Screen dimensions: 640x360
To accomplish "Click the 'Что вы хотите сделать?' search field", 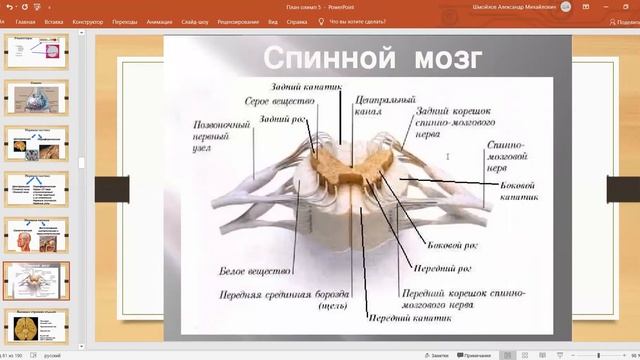I will tap(357, 22).
